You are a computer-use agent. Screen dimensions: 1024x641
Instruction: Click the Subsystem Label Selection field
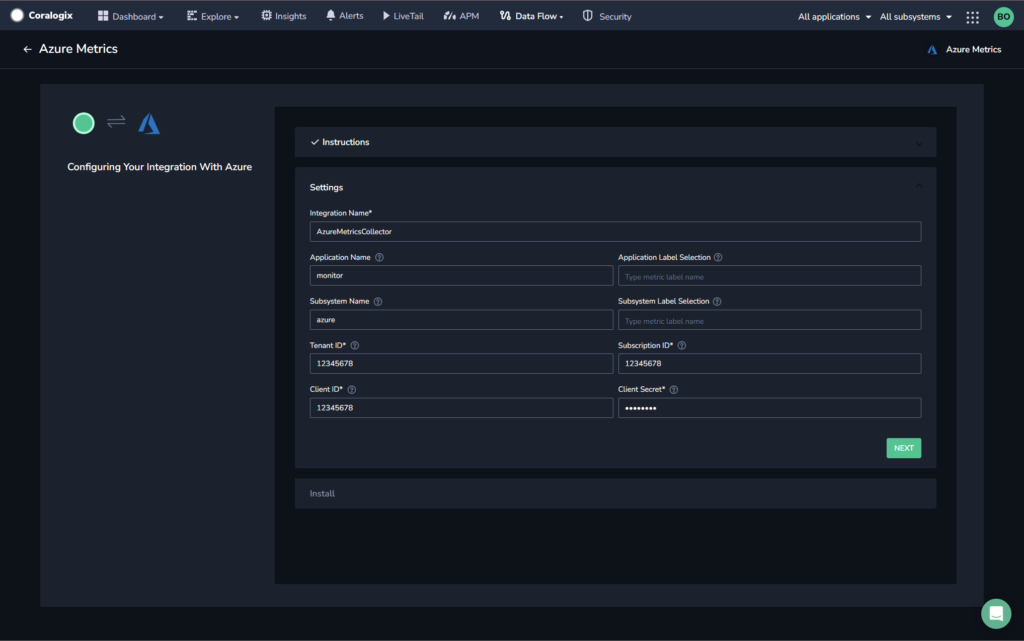[769, 320]
